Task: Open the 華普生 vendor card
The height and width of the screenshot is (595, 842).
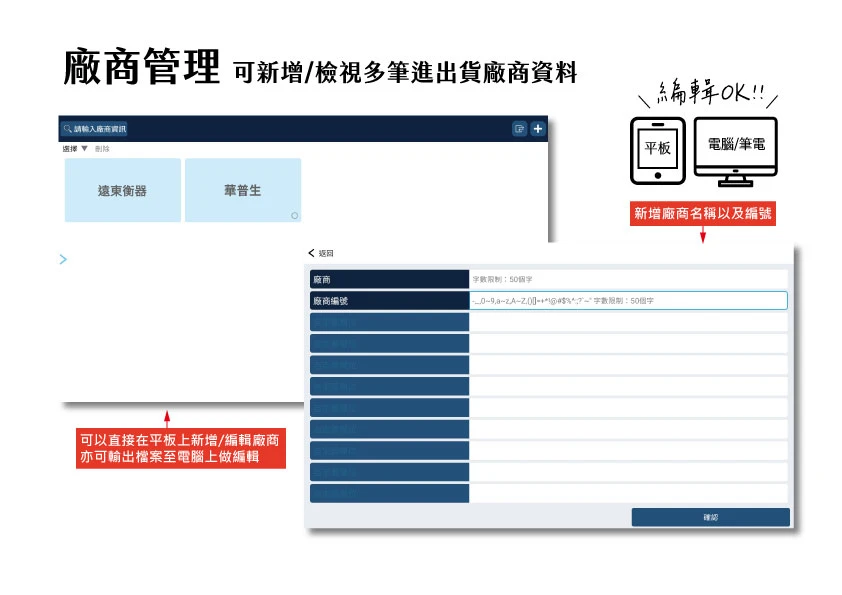Action: click(x=243, y=190)
